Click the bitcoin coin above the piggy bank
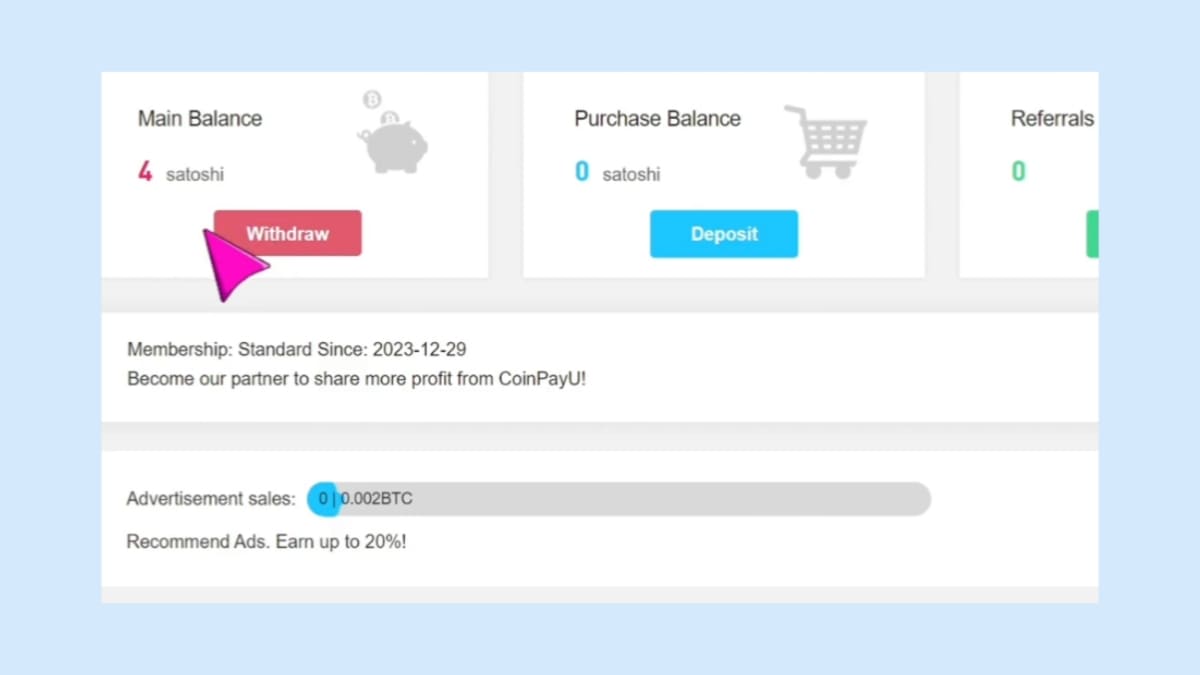 373,100
